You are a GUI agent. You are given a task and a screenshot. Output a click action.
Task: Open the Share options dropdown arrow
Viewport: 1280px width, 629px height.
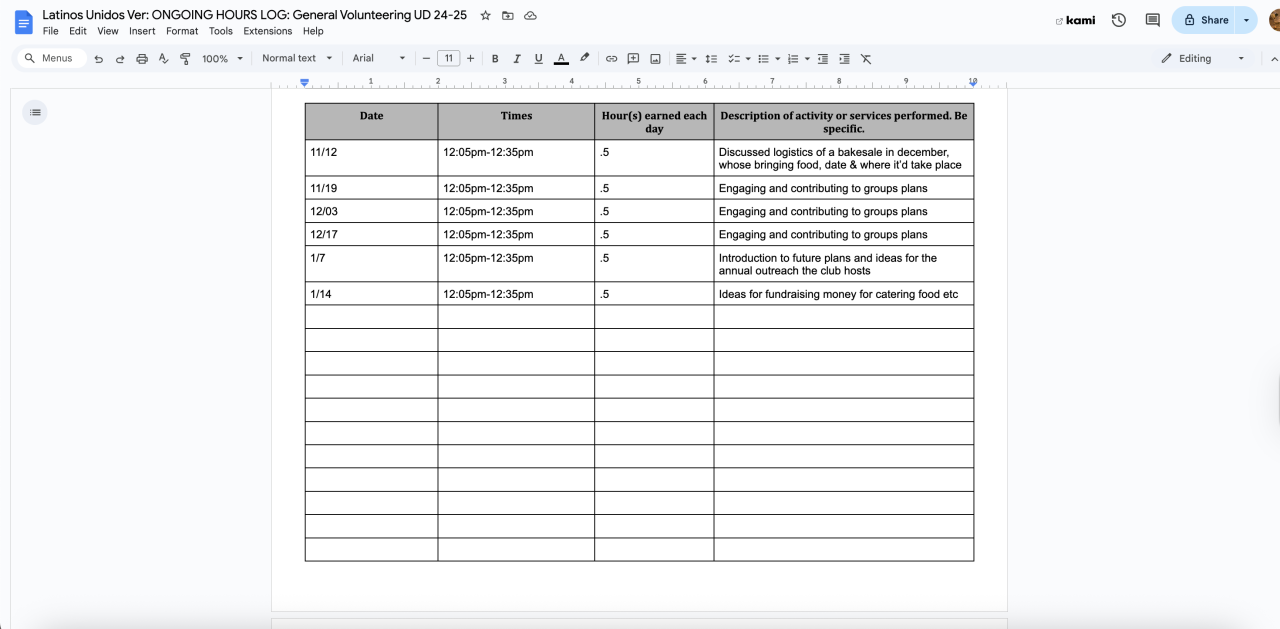click(x=1246, y=20)
